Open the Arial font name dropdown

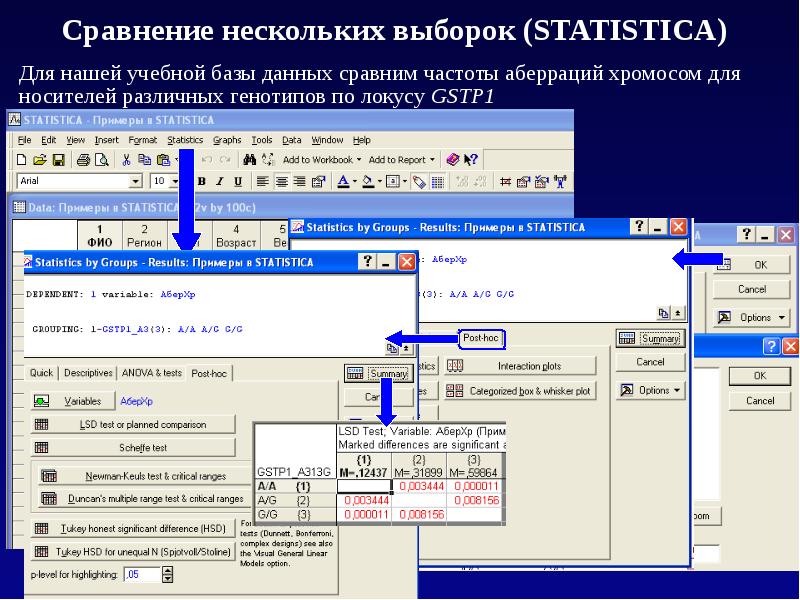[136, 182]
